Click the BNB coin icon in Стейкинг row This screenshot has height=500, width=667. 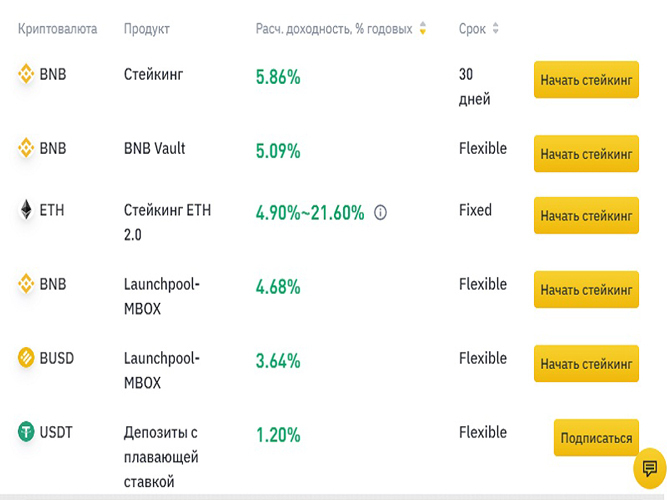(x=26, y=74)
